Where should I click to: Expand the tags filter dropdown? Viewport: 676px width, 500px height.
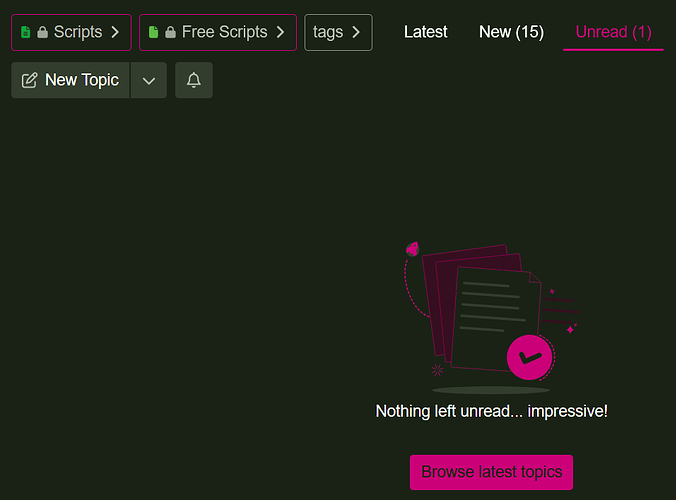point(338,32)
